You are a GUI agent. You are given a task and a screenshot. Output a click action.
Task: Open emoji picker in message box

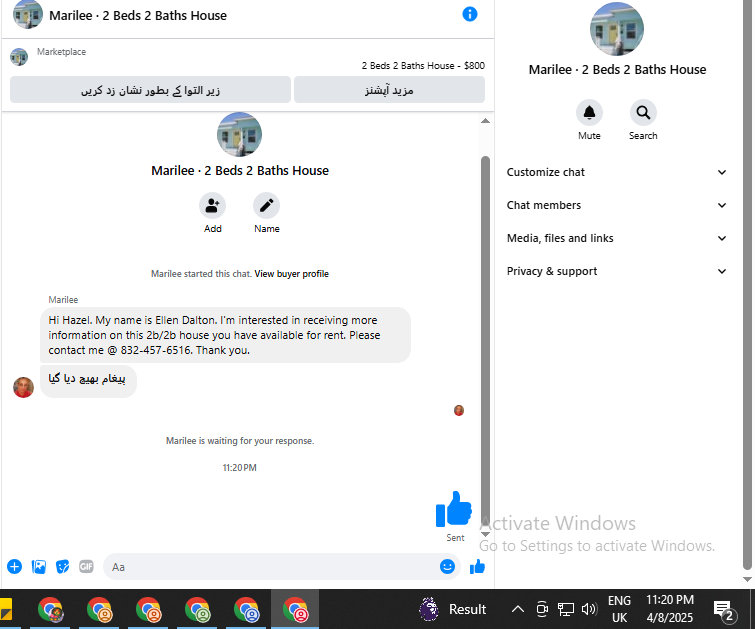coord(447,566)
